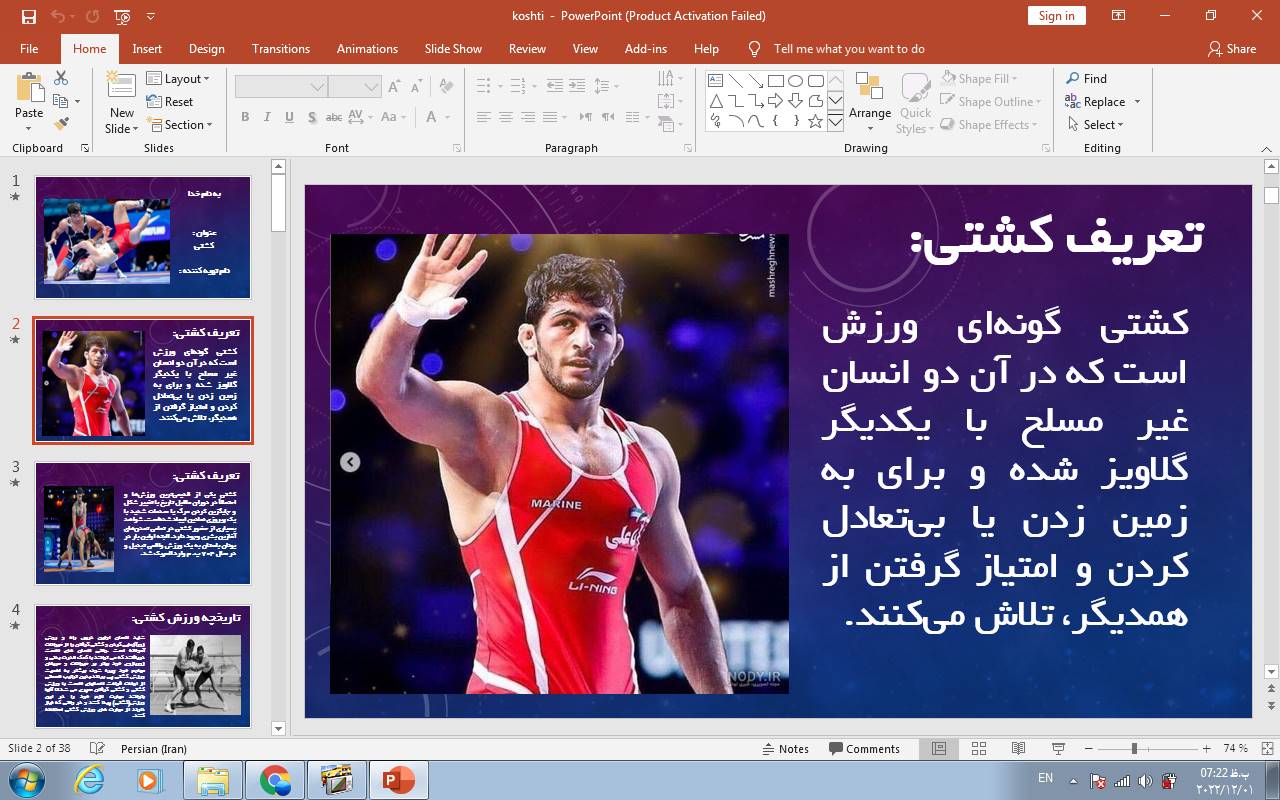
Task: Click the Cut scissors icon
Action: [x=61, y=78]
